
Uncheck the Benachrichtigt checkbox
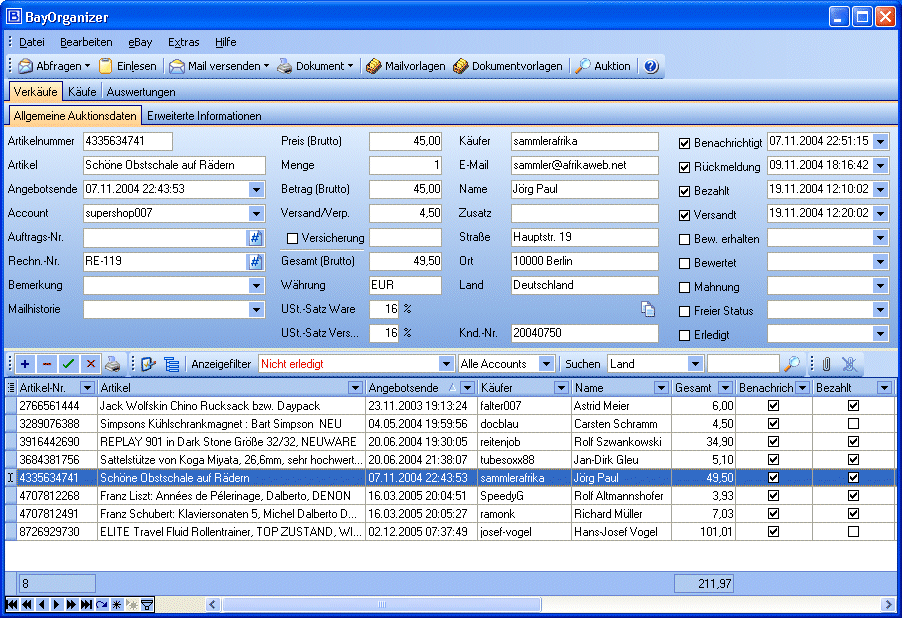pyautogui.click(x=685, y=143)
